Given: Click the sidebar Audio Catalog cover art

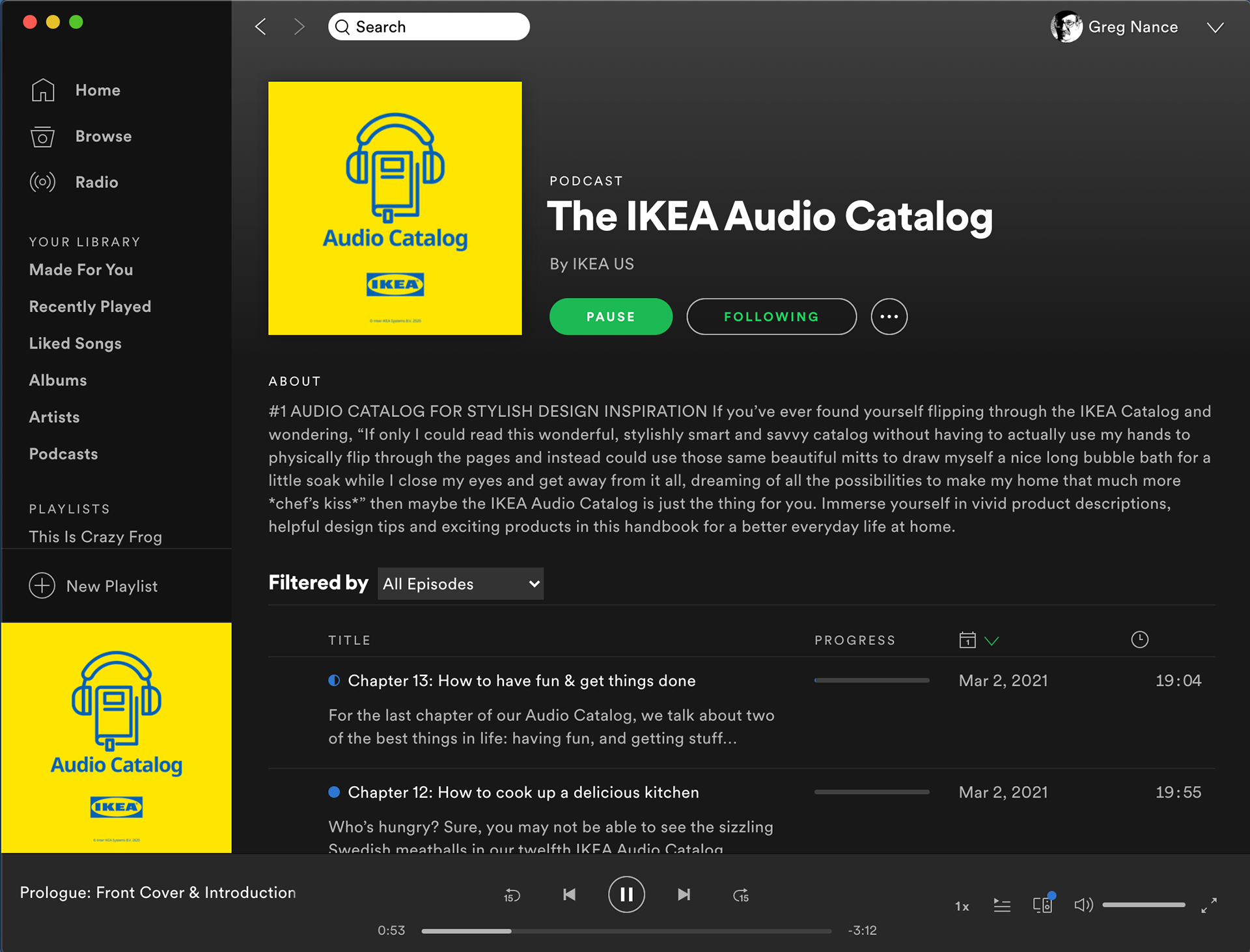Looking at the screenshot, I should (117, 738).
